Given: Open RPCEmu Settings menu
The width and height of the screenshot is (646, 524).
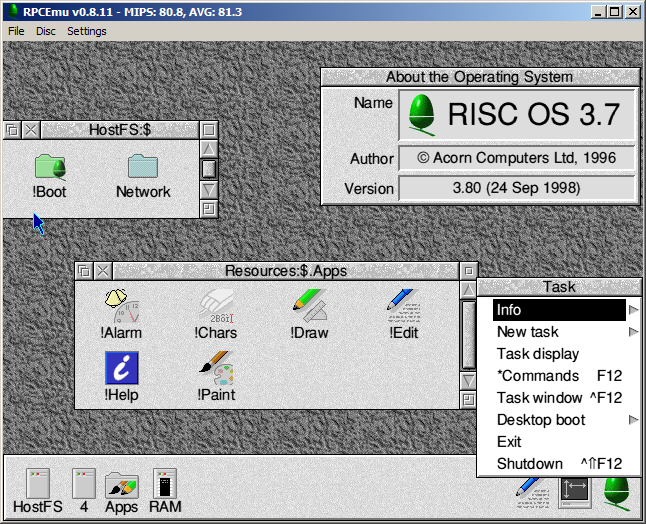Looking at the screenshot, I should pos(87,31).
